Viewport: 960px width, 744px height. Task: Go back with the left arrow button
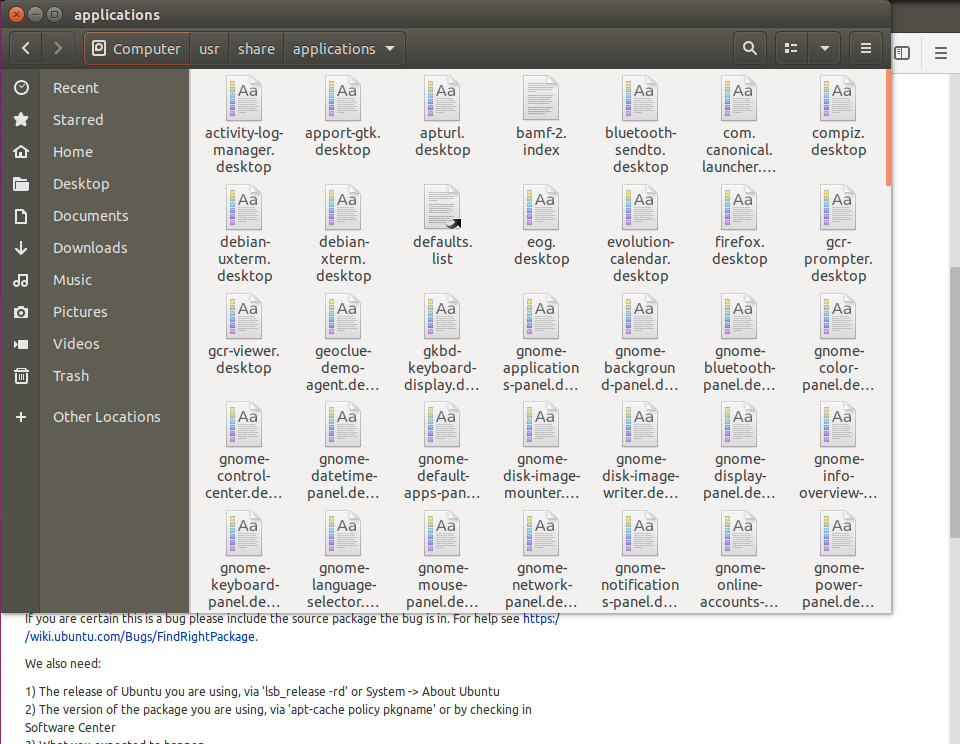coord(26,48)
